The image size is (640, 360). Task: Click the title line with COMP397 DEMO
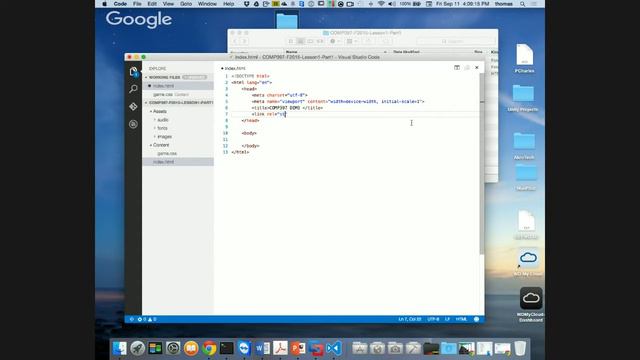(x=287, y=108)
